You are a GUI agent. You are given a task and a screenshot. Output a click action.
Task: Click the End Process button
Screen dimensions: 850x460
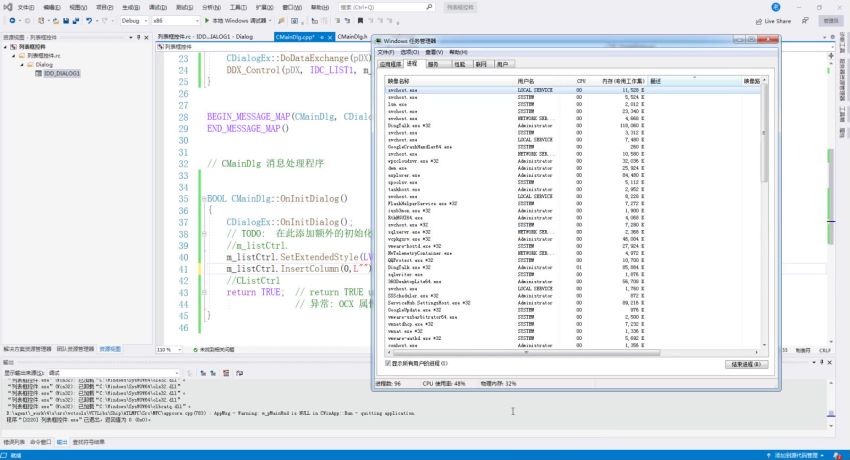[746, 365]
